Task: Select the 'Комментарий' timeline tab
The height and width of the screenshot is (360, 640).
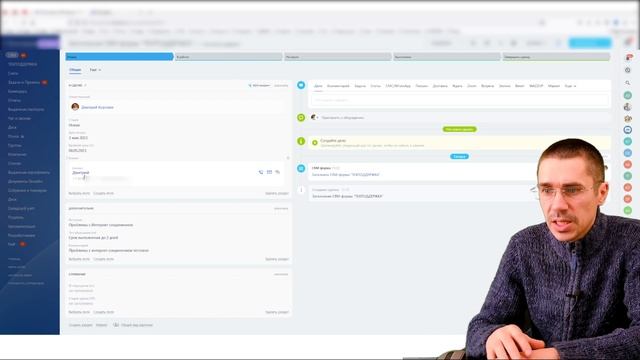Action: [x=338, y=86]
